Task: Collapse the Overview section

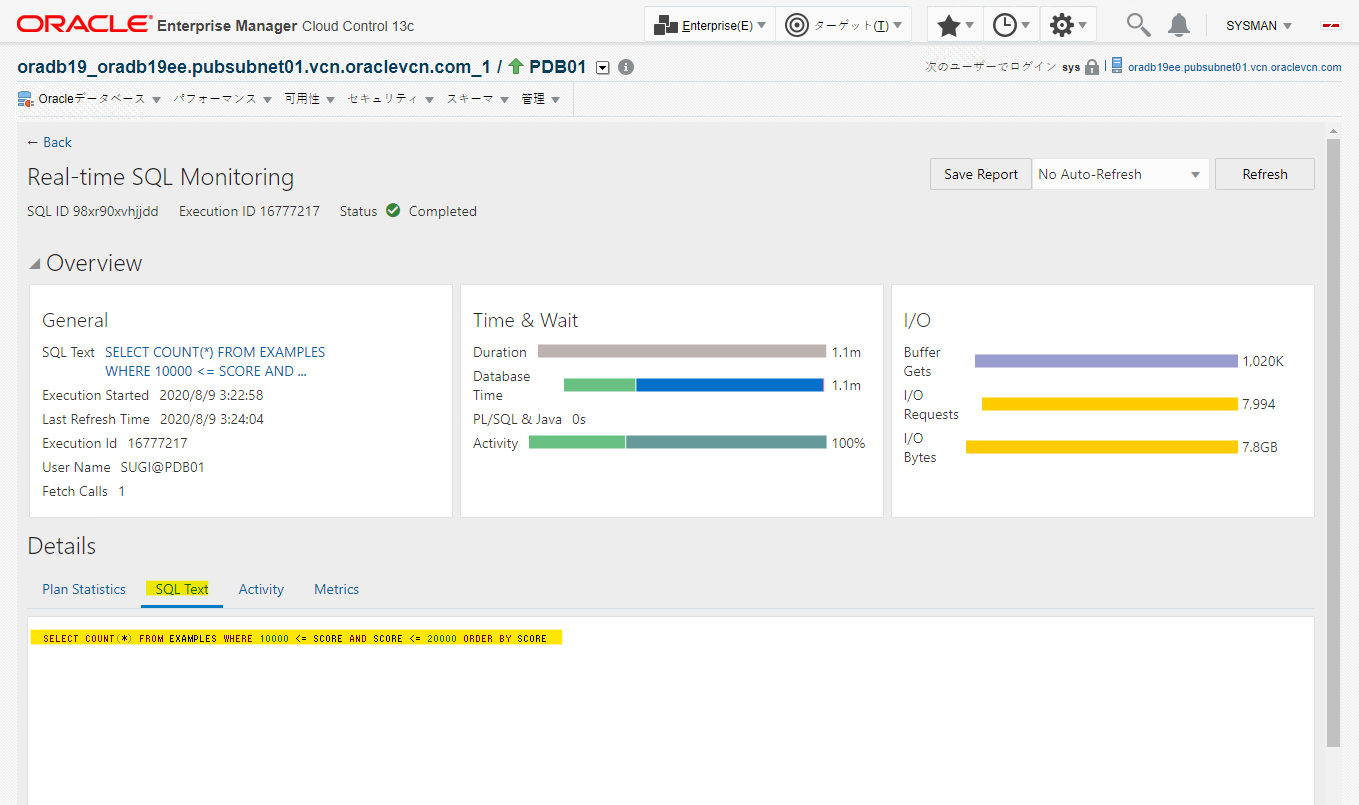Action: click(33, 262)
